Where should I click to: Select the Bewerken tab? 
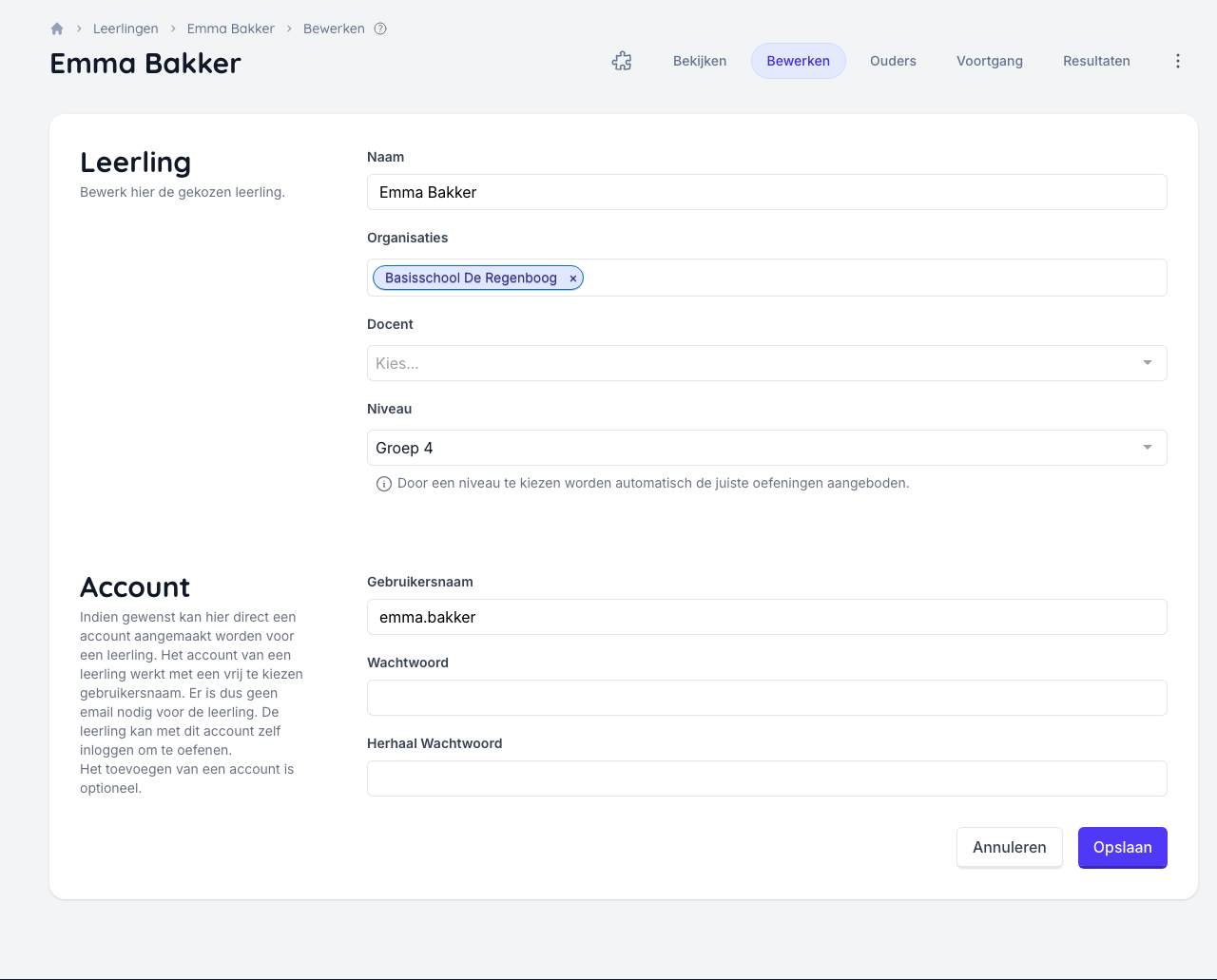coord(798,61)
